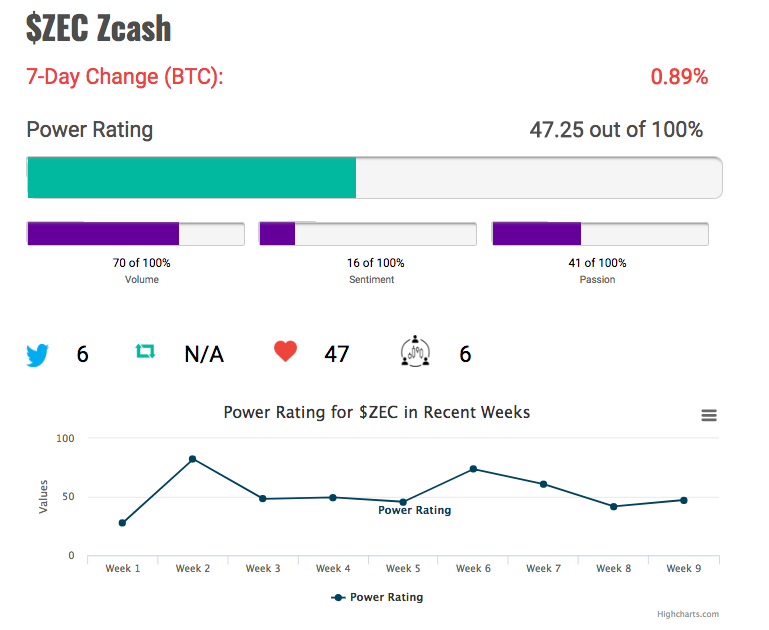Click the chart title for $ZEC
Image resolution: width=769 pixels, height=630 pixels.
tap(377, 412)
